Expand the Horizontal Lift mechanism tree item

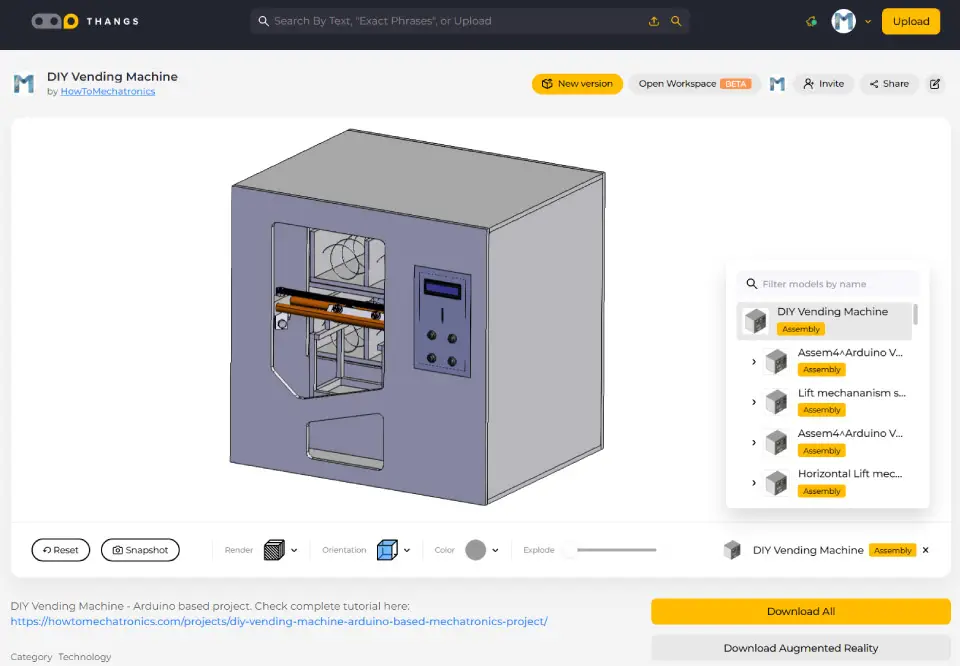(x=754, y=483)
